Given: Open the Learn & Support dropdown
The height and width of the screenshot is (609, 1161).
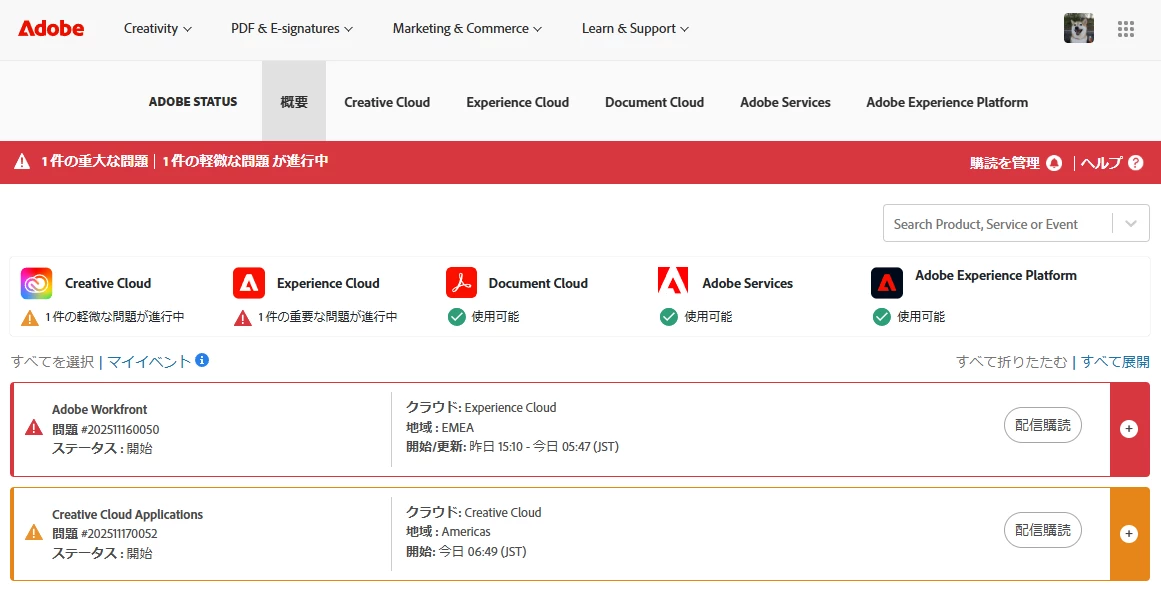Looking at the screenshot, I should 635,29.
